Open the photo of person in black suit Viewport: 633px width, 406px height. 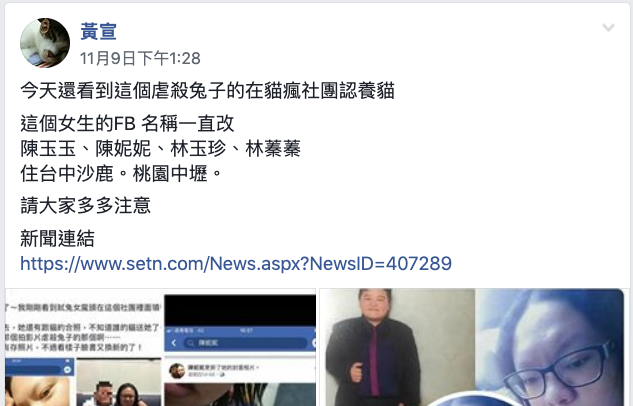(x=398, y=347)
